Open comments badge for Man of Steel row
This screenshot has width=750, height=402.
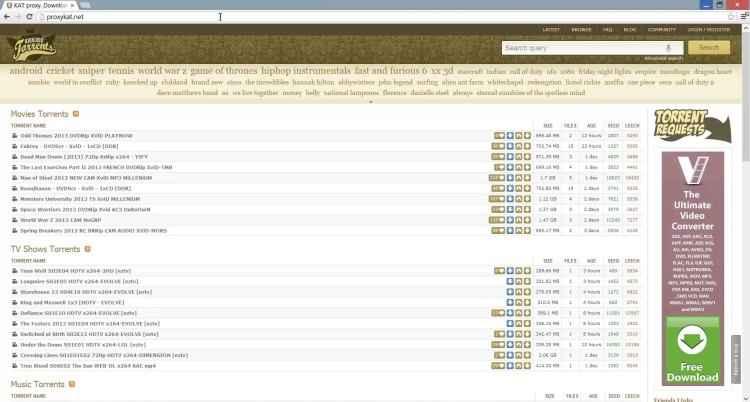[x=497, y=178]
